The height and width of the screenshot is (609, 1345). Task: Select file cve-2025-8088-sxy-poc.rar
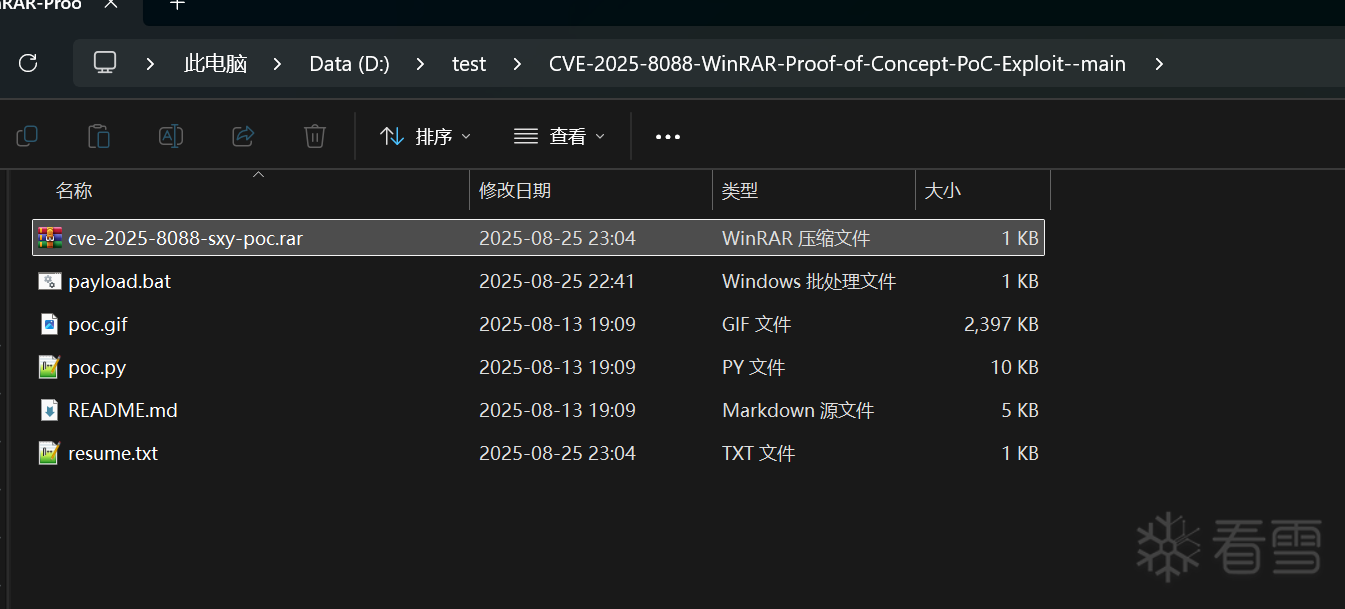(x=539, y=238)
